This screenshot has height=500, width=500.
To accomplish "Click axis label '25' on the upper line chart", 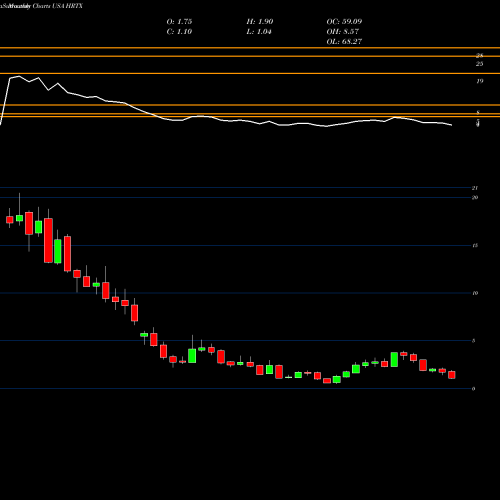I will (479, 64).
